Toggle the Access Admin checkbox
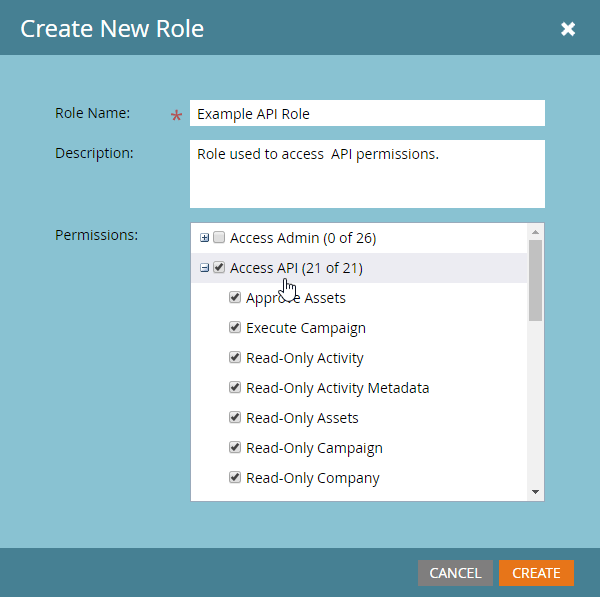600x597 pixels. tap(219, 238)
